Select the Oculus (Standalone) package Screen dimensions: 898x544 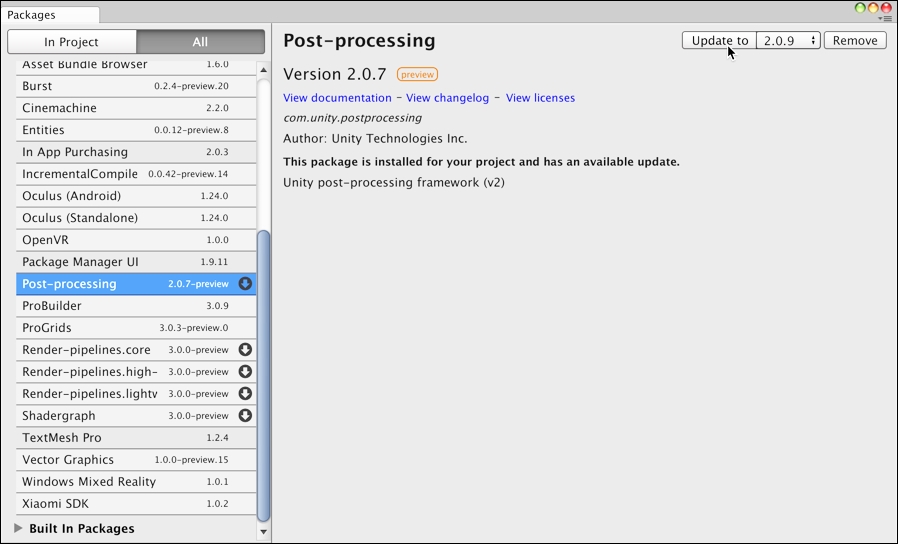pyautogui.click(x=136, y=218)
